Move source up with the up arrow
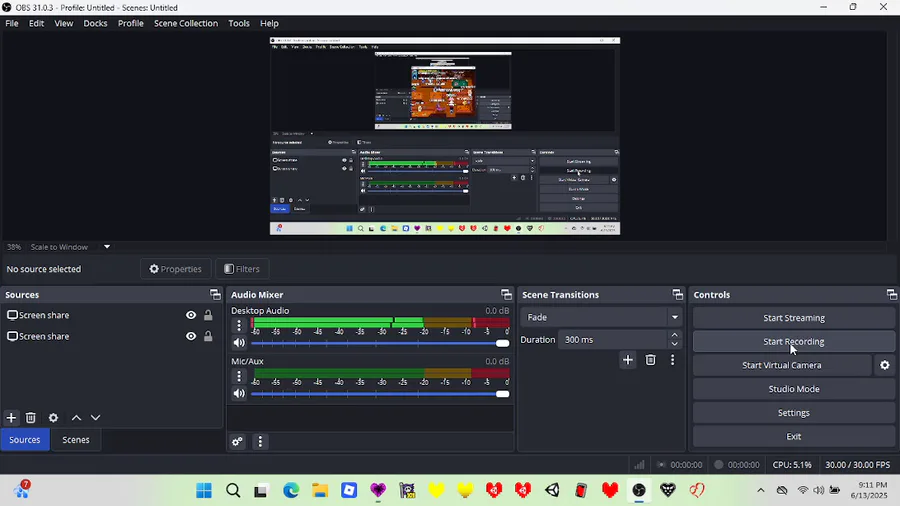Screen dimensions: 900x506 [76, 418]
